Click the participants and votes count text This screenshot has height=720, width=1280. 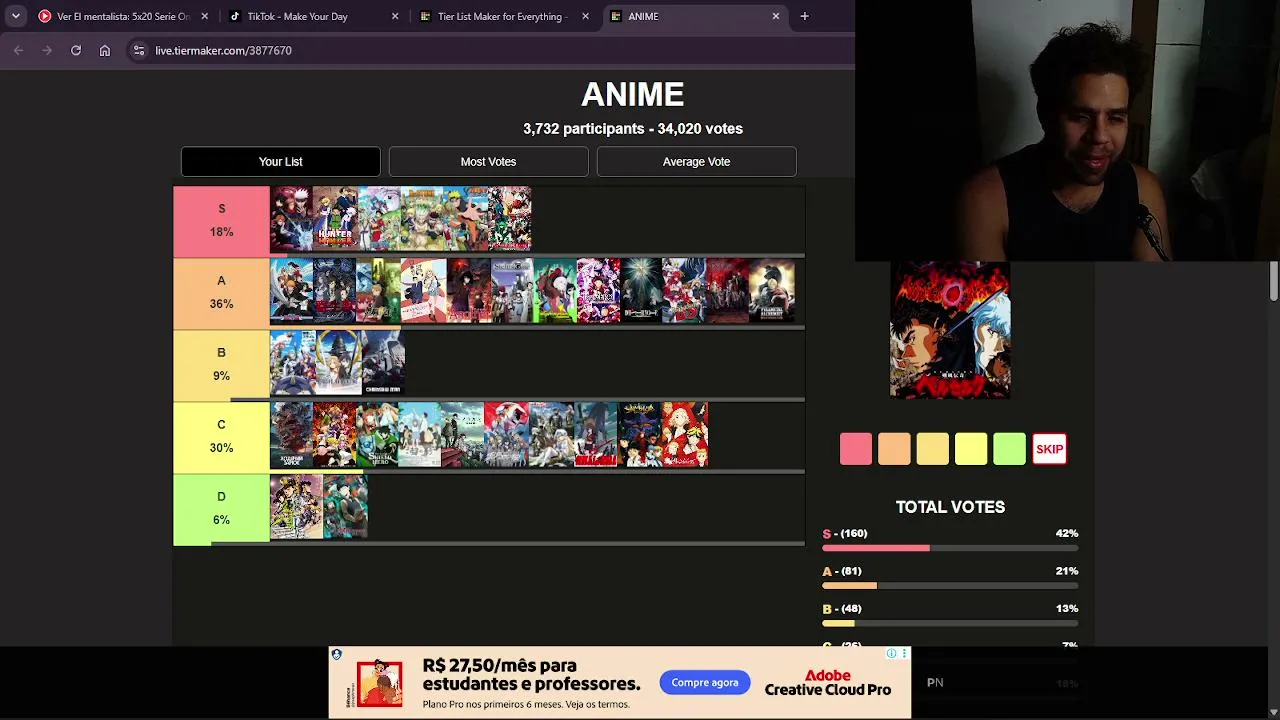pyautogui.click(x=633, y=129)
